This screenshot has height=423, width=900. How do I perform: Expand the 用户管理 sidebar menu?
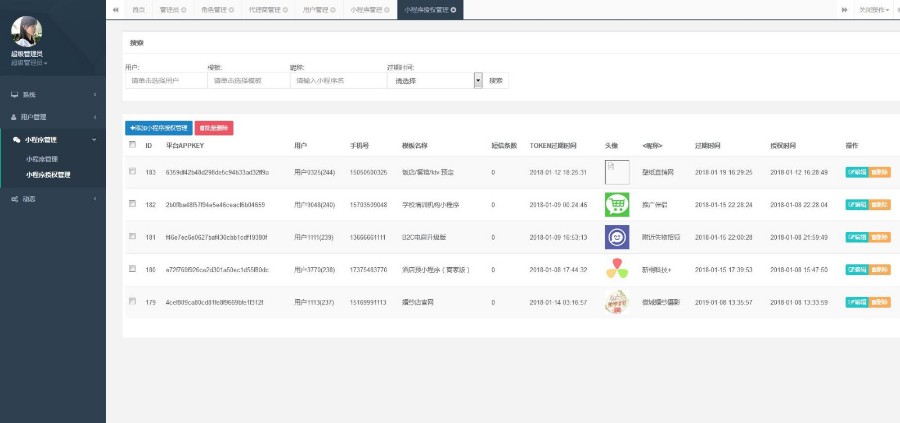tap(52, 117)
